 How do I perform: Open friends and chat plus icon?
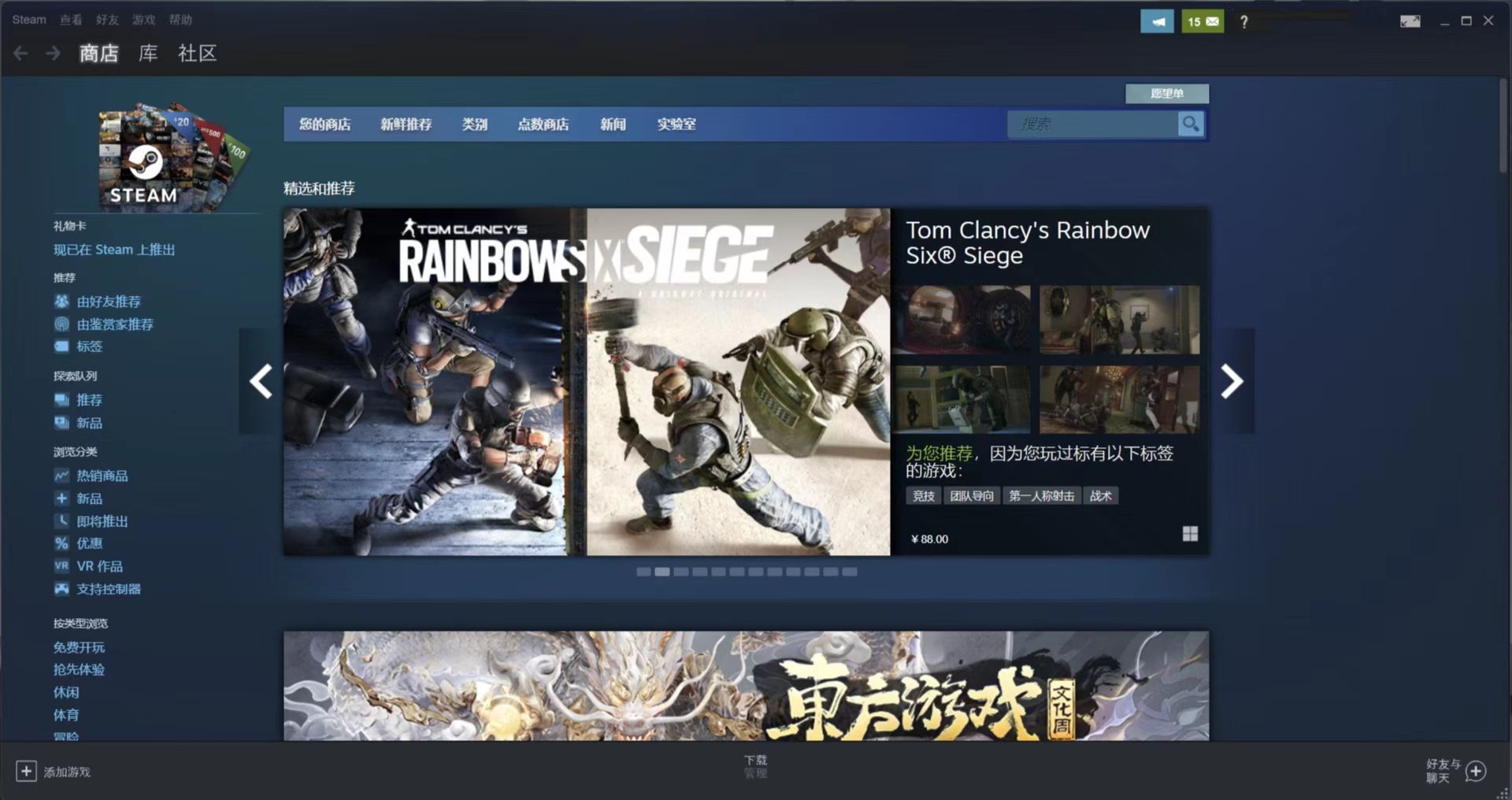1476,771
